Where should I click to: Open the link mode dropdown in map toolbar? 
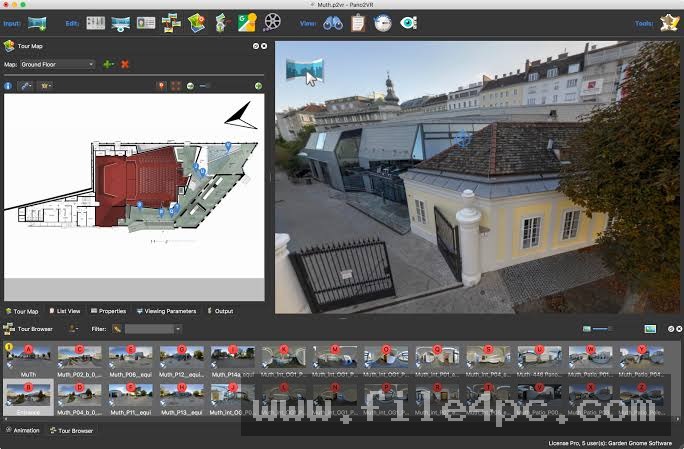click(x=25, y=86)
